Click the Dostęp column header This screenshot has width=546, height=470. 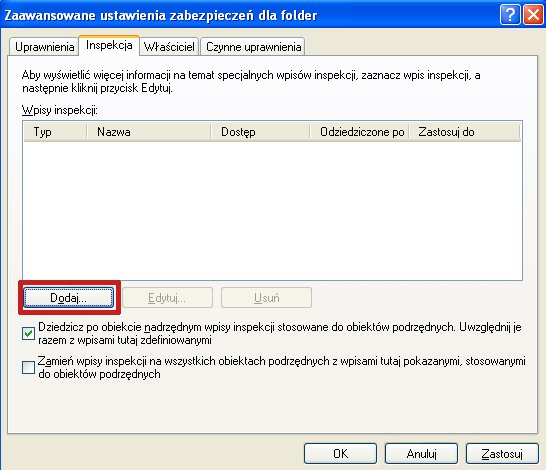point(260,132)
